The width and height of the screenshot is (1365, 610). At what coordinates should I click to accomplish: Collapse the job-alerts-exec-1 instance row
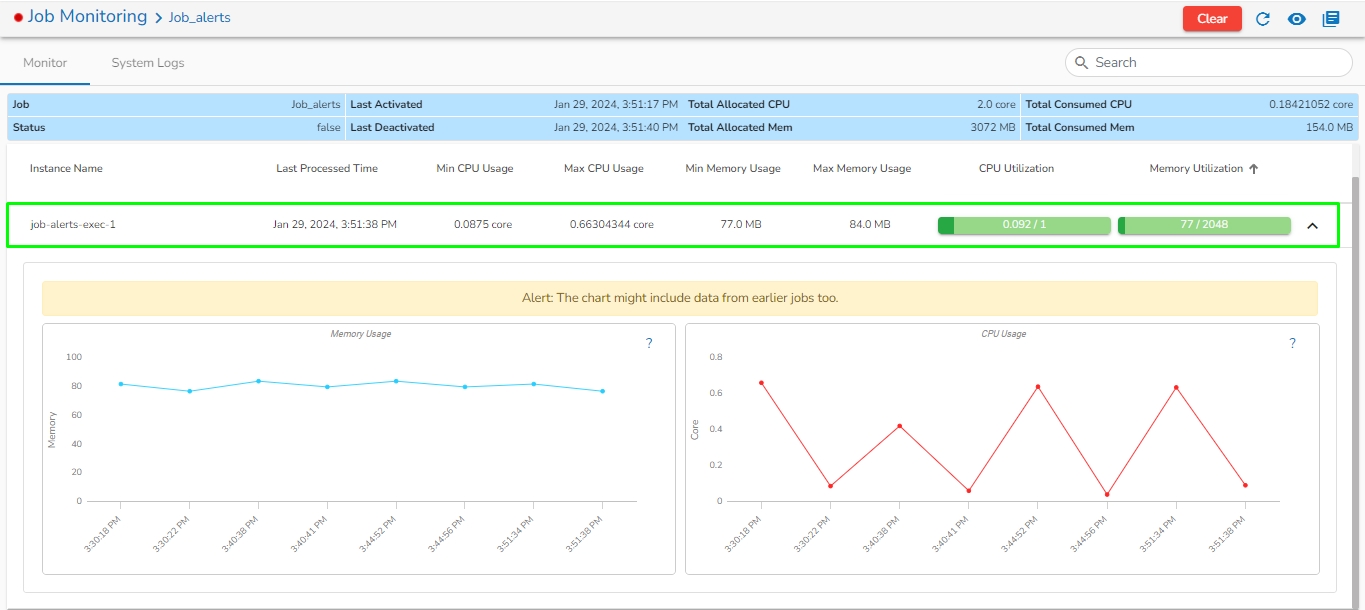[1313, 225]
